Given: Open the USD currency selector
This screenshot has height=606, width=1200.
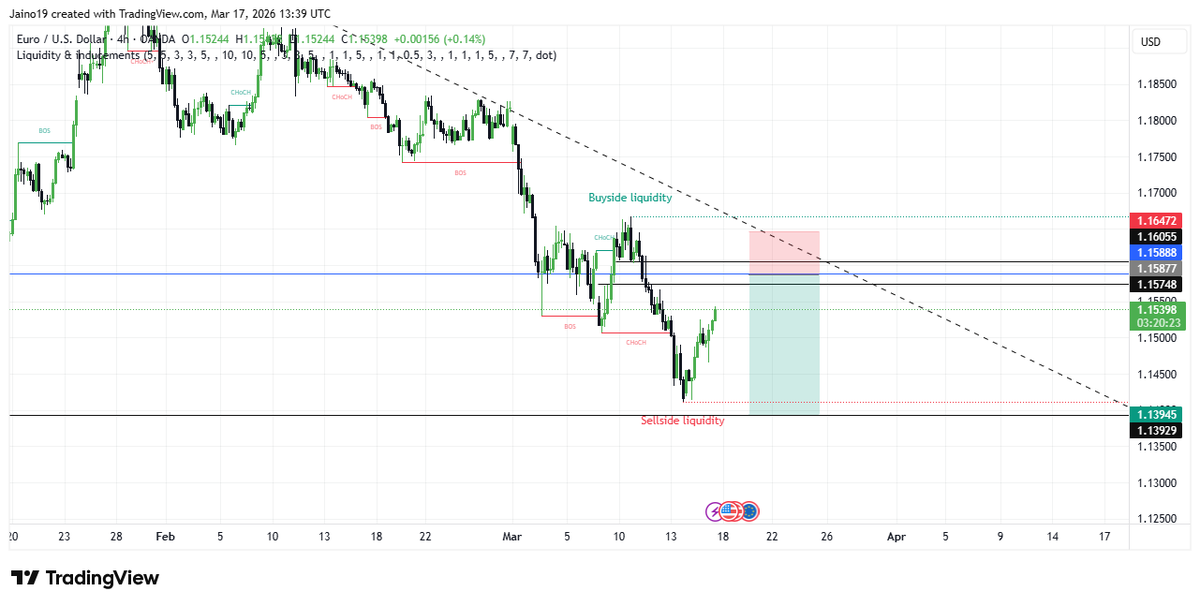Looking at the screenshot, I should coord(1158,41).
